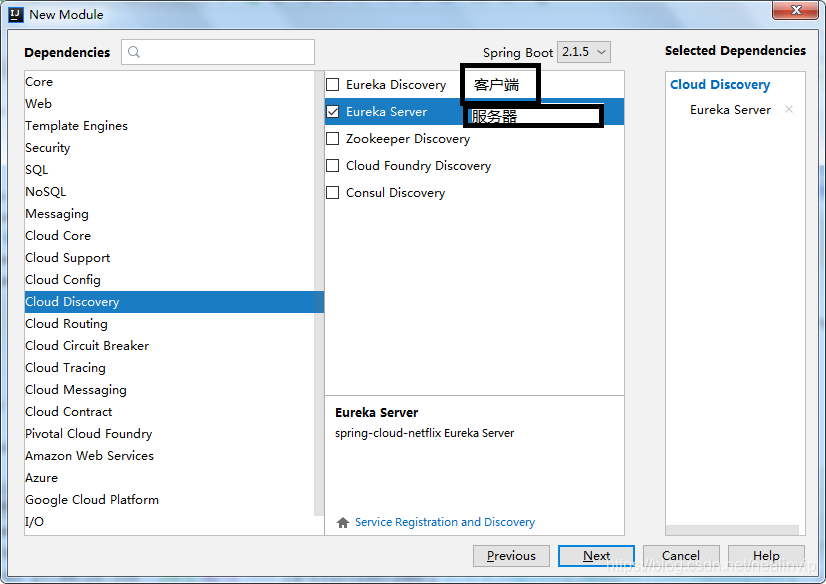Click the Selected Dependencies horizontal scrollbar

tap(732, 530)
